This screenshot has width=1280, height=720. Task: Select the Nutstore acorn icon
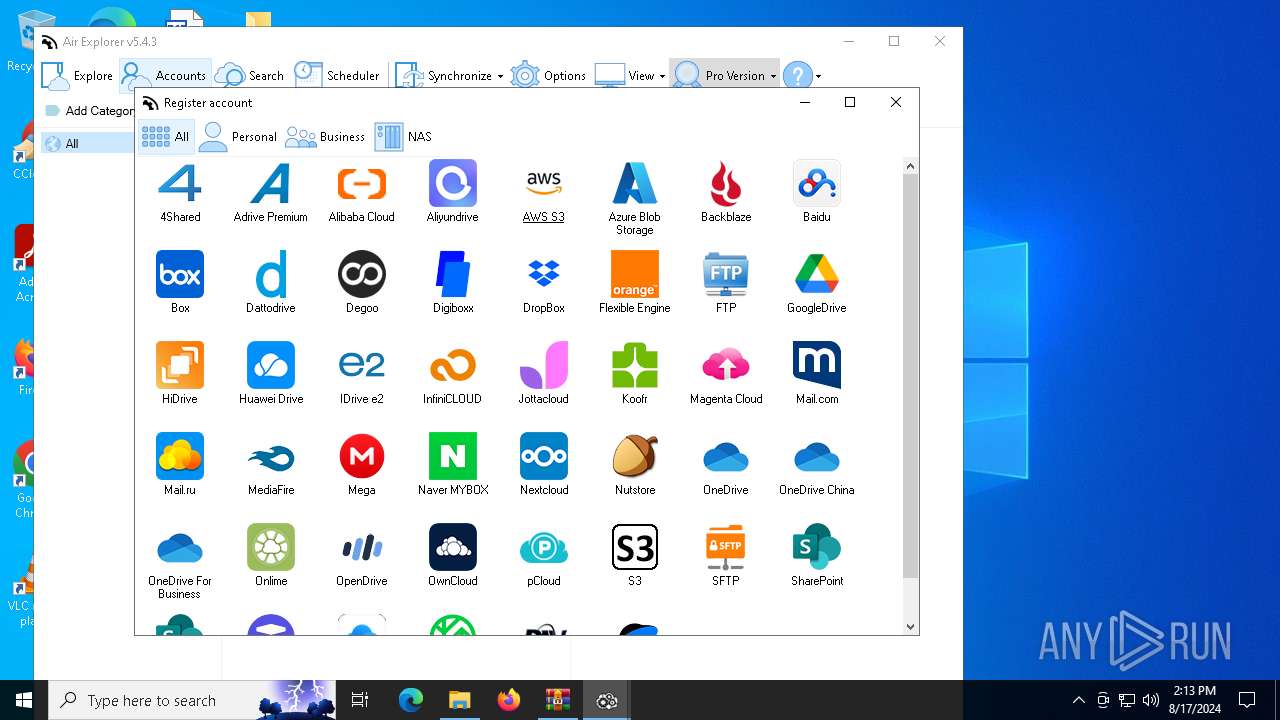pyautogui.click(x=635, y=456)
